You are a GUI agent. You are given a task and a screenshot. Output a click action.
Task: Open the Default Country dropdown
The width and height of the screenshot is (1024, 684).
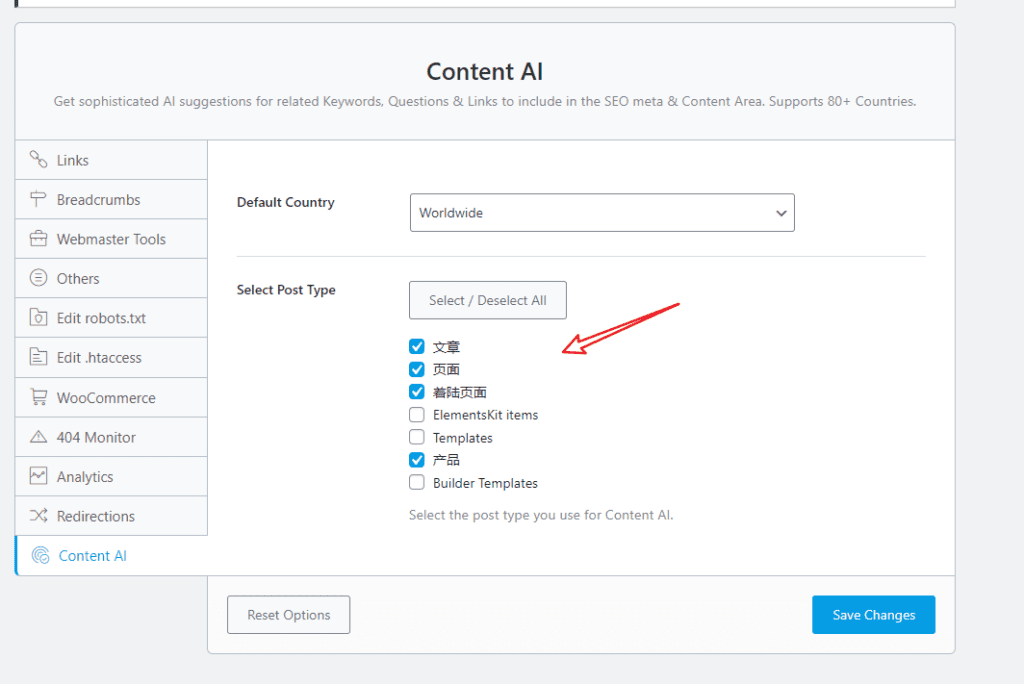(x=602, y=212)
